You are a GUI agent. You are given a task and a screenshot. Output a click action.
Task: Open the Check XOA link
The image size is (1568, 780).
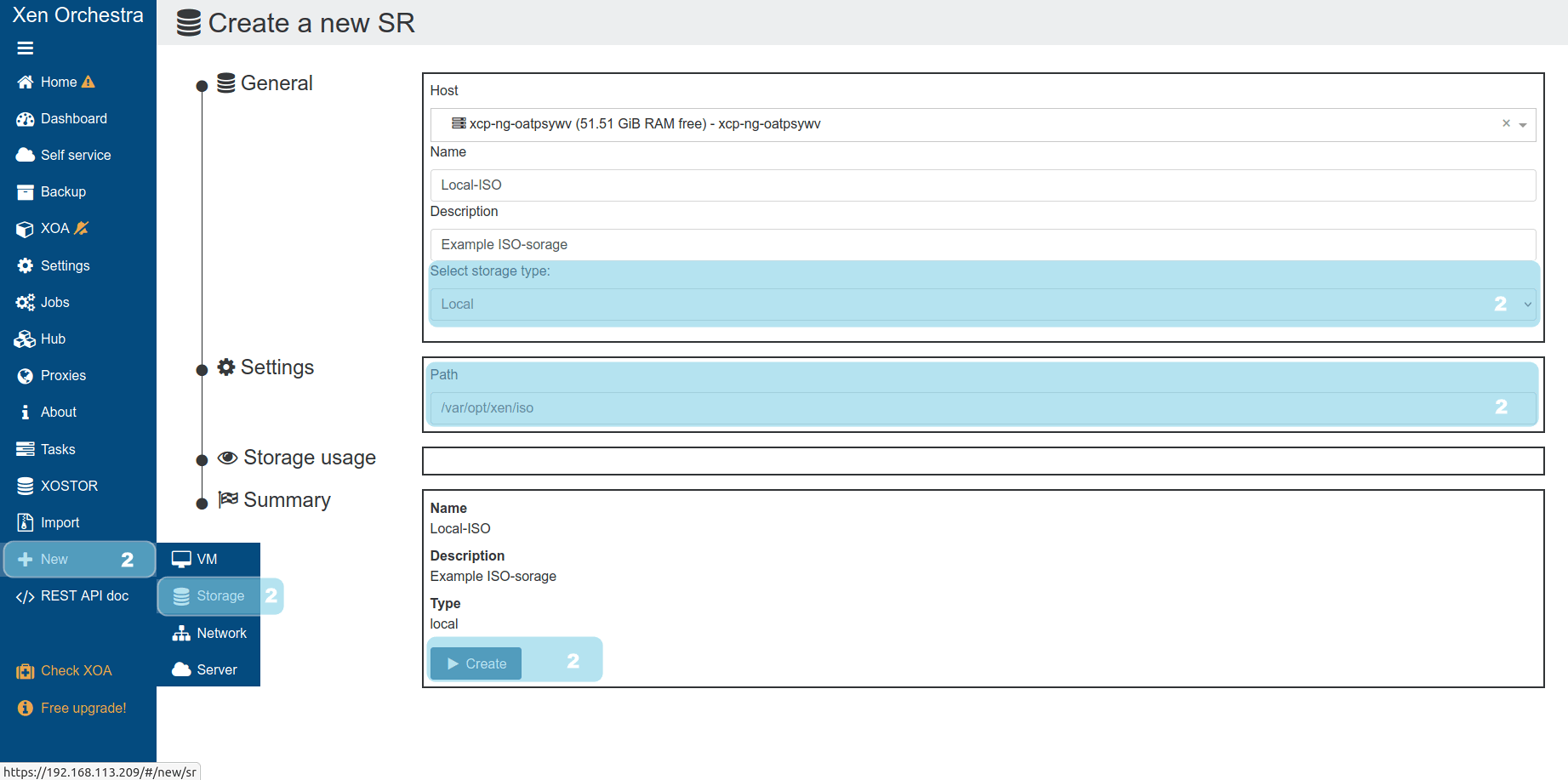tap(65, 671)
